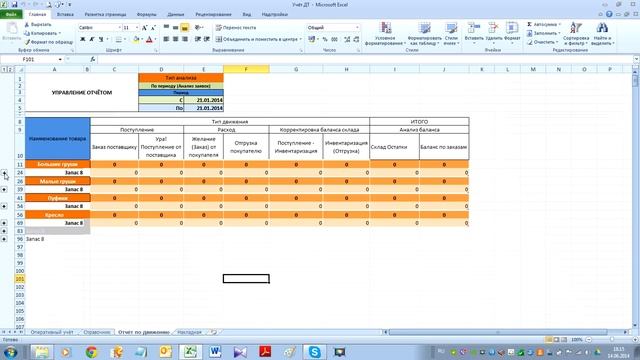Expand the formula bar

tap(636, 60)
